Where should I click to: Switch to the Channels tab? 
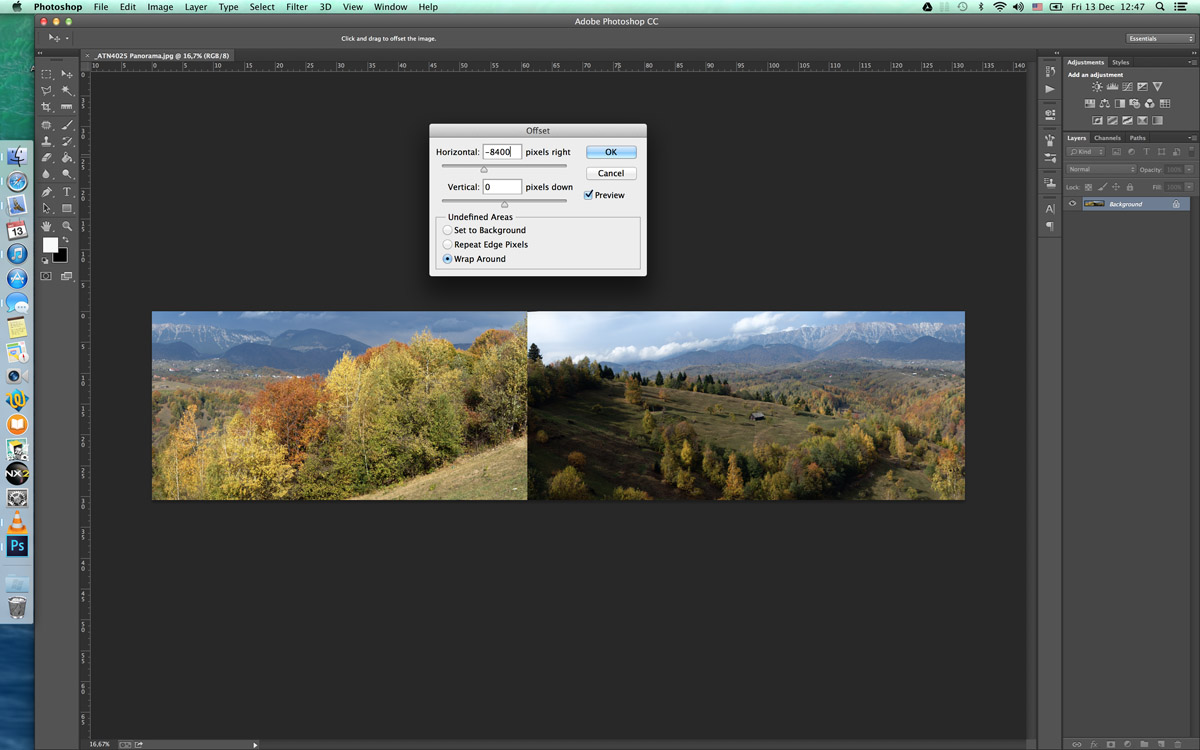(1107, 138)
